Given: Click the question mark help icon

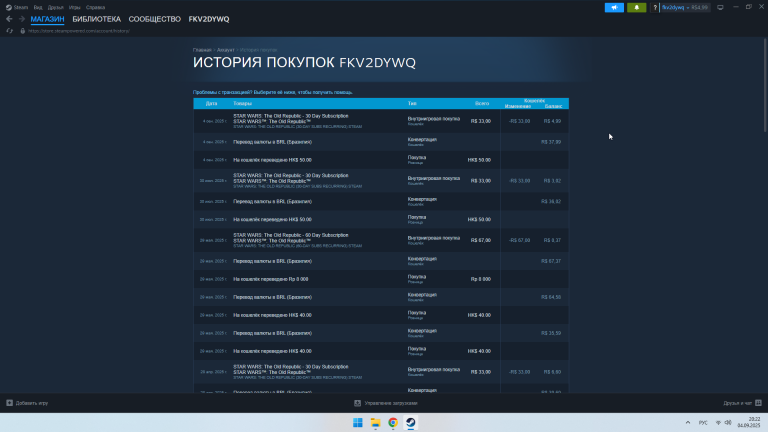Looking at the screenshot, I should click(x=655, y=7).
